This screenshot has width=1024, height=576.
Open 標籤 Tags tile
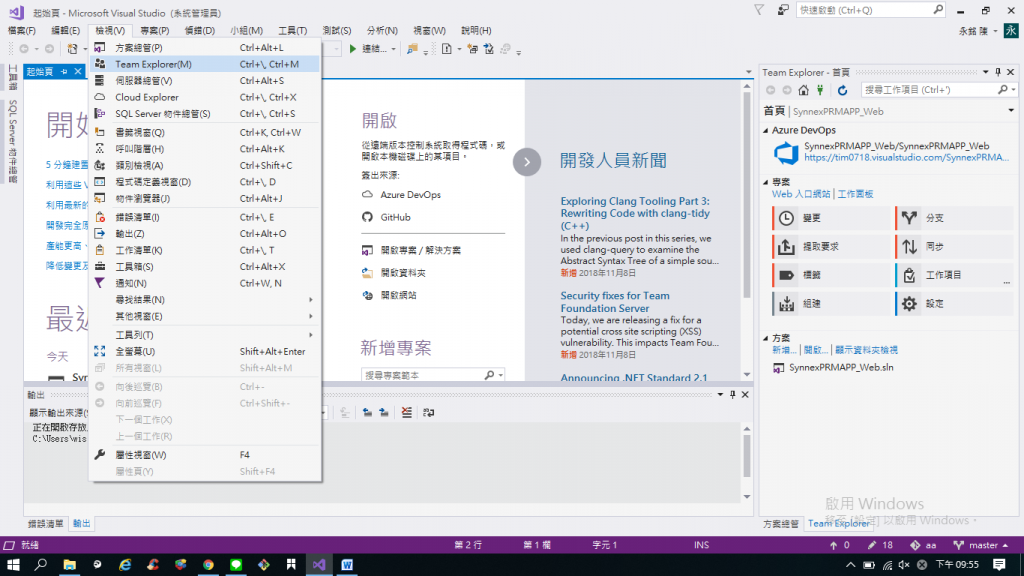(x=832, y=275)
